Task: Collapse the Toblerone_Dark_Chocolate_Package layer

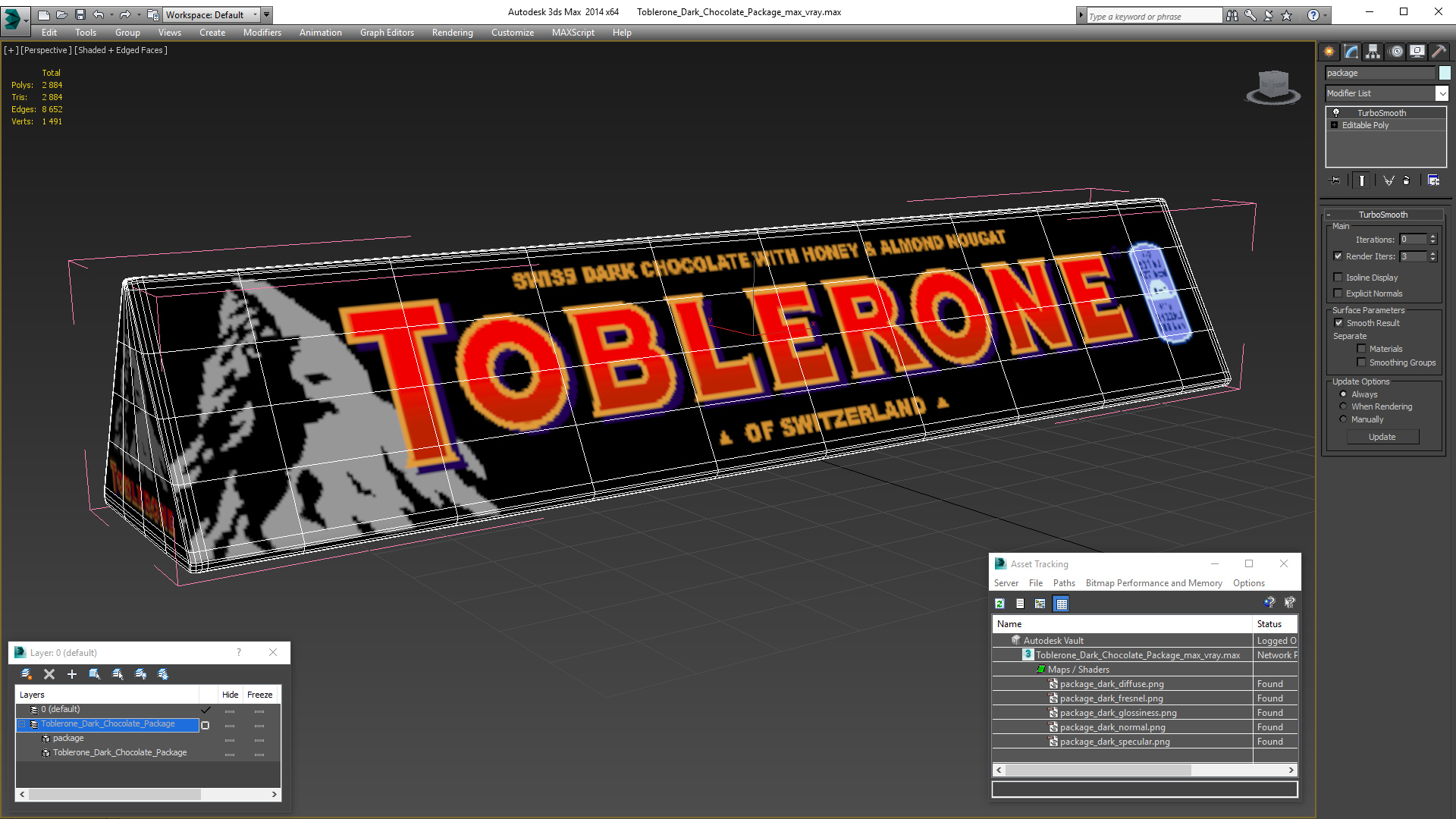Action: pos(23,724)
